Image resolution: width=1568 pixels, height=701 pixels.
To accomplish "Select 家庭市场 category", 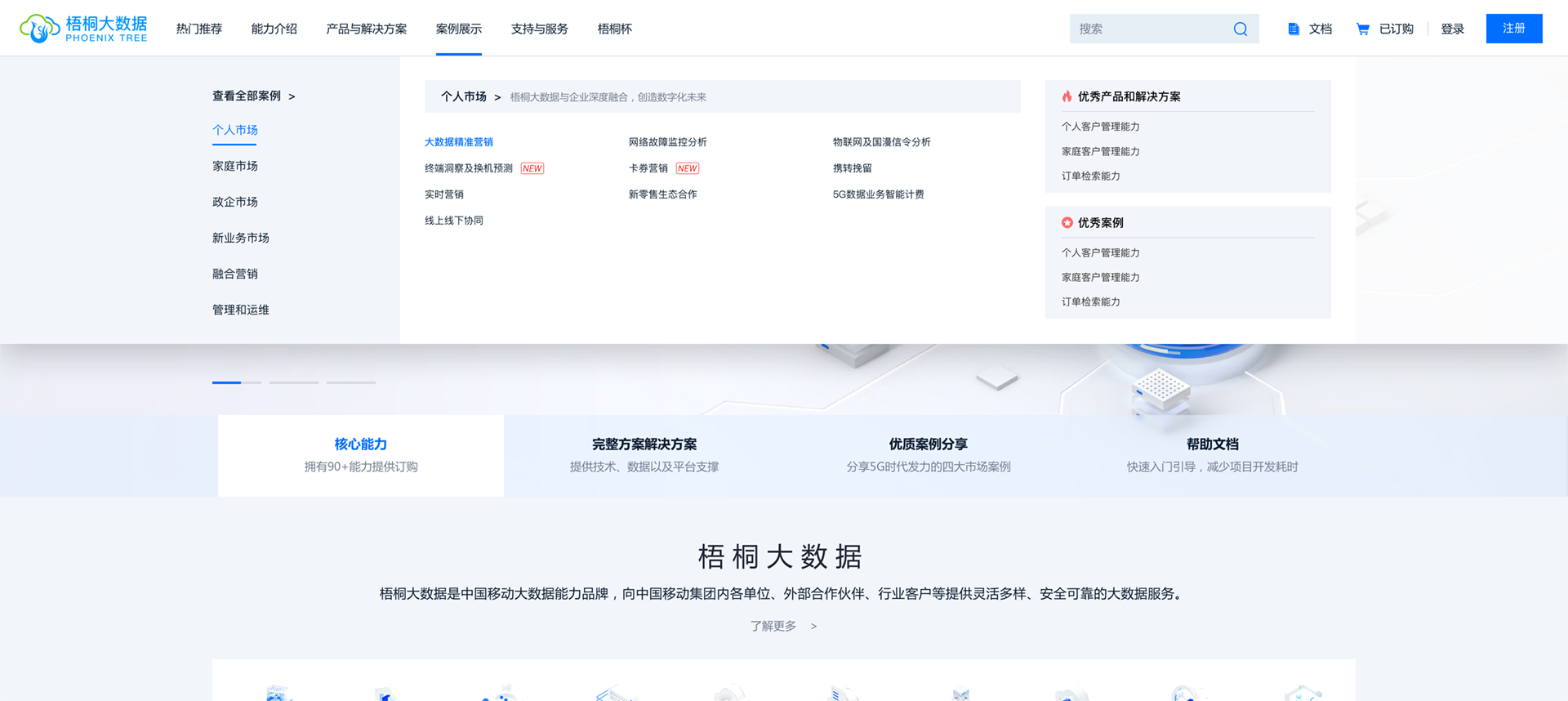I will click(235, 166).
